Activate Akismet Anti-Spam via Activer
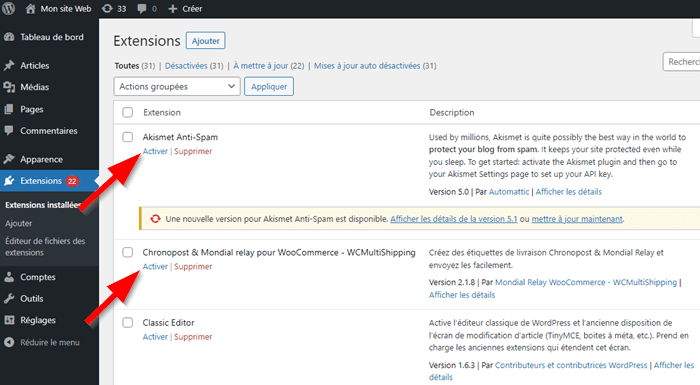The width and height of the screenshot is (700, 385). click(x=155, y=151)
